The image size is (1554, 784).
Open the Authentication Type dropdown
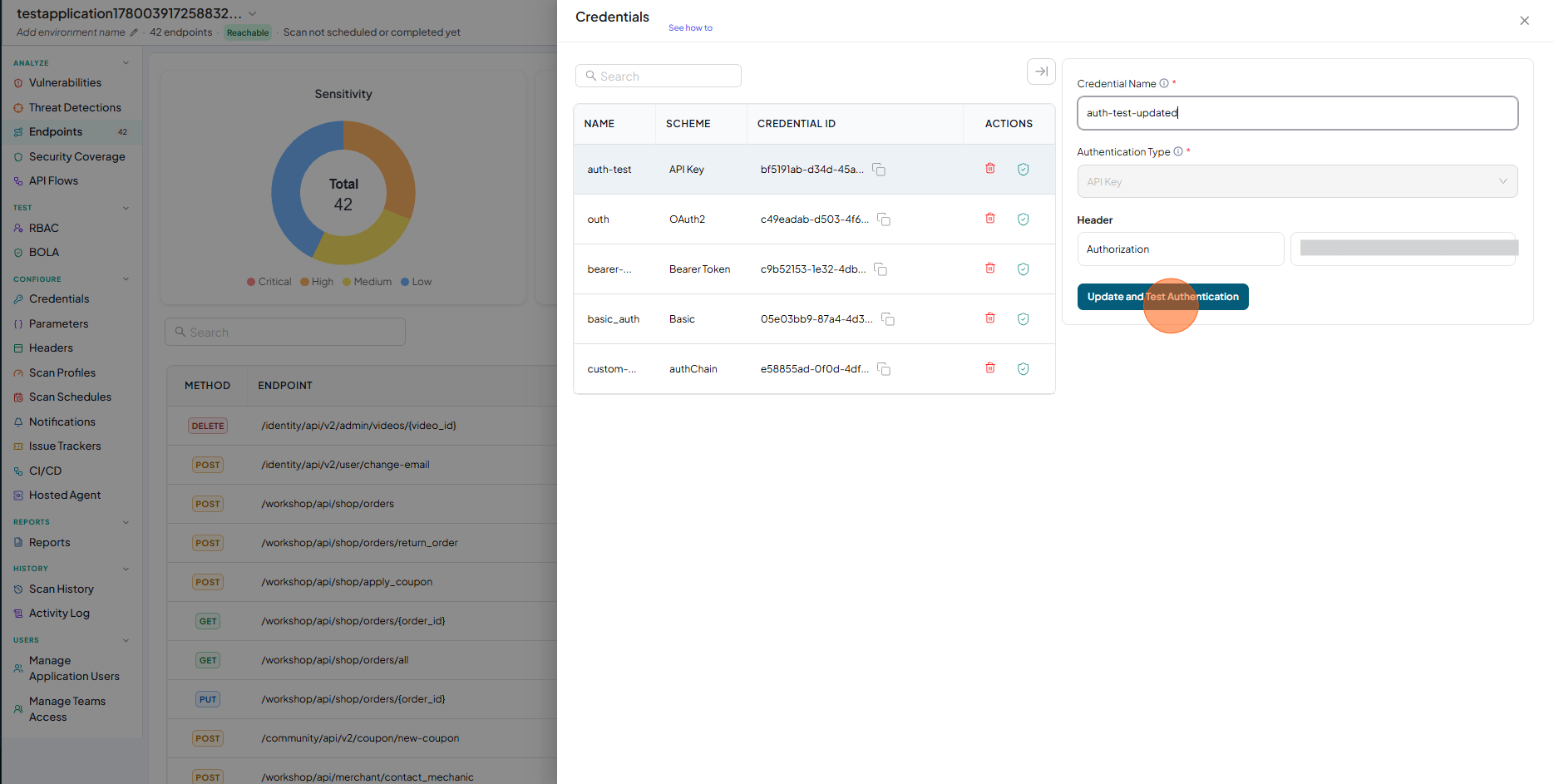[1297, 181]
